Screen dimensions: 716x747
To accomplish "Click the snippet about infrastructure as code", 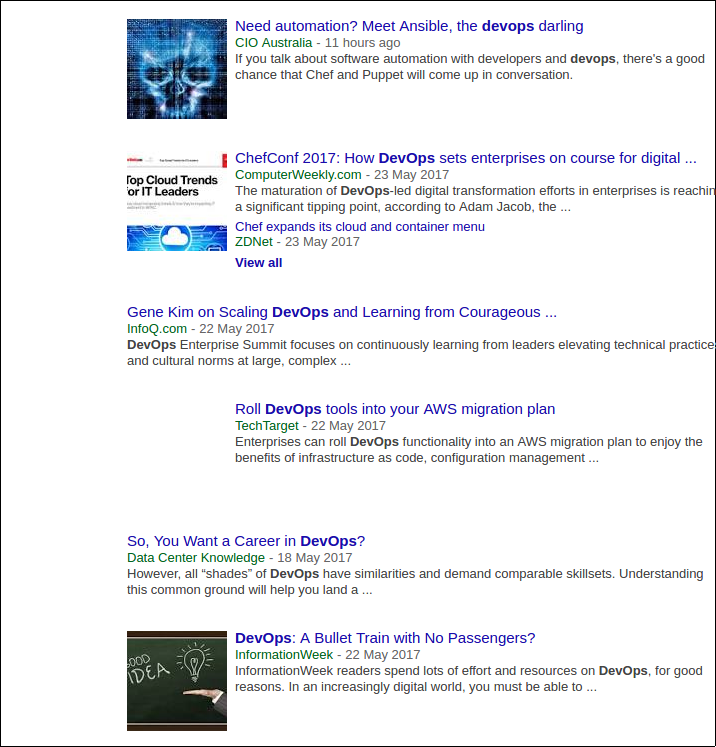I will (469, 450).
